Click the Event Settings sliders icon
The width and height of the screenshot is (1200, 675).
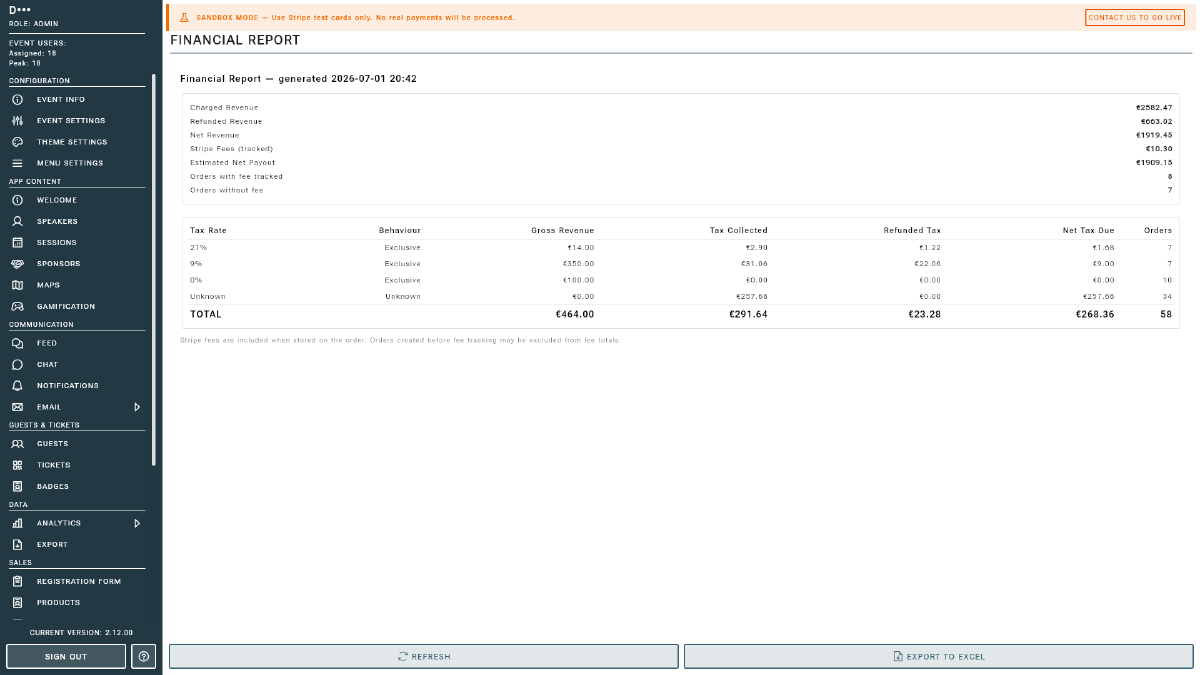click(x=17, y=121)
